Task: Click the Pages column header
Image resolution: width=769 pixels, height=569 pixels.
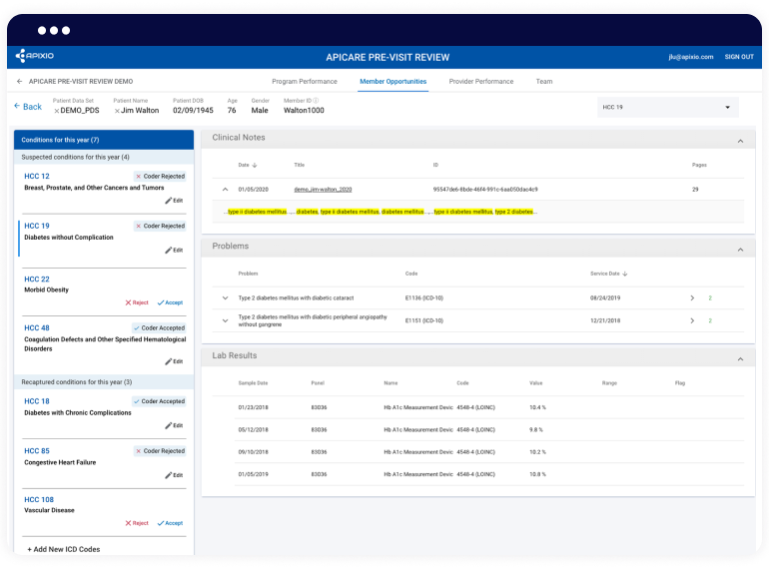Action: point(699,165)
